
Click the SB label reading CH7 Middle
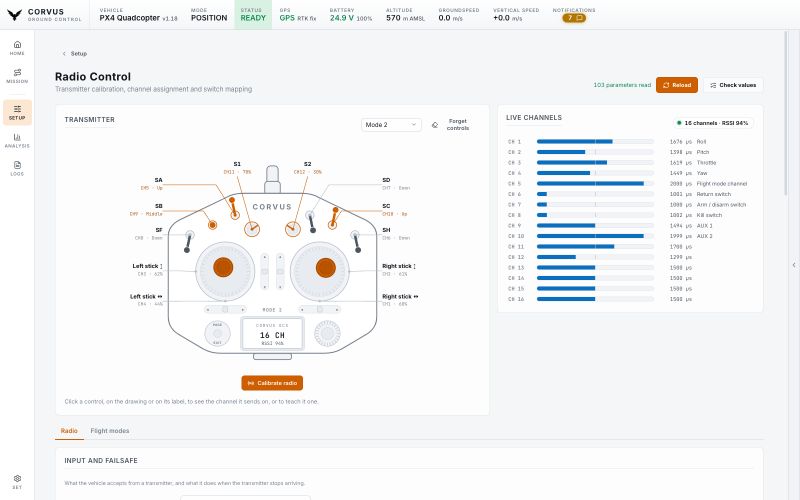[146, 210]
